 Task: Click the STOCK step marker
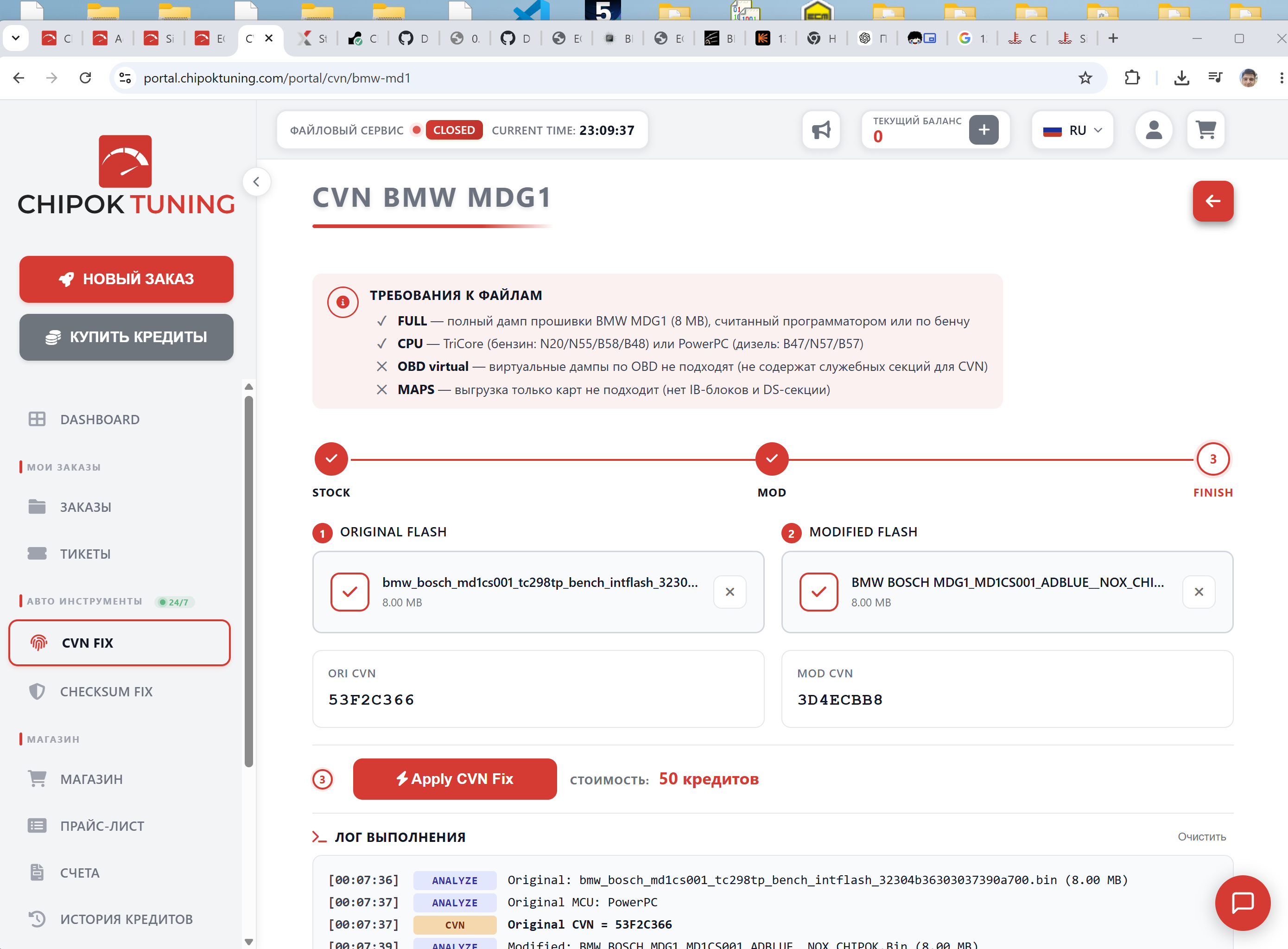click(331, 459)
